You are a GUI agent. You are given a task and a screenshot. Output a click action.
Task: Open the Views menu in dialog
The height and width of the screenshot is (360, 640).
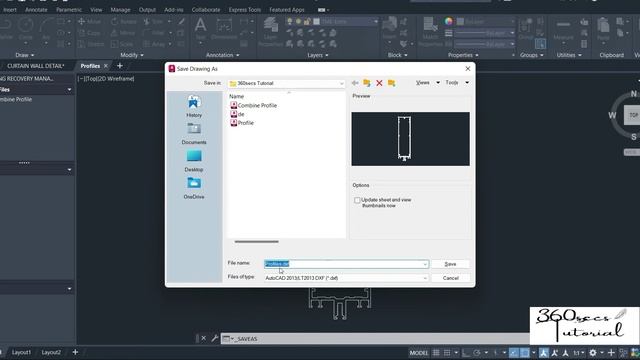coord(423,83)
